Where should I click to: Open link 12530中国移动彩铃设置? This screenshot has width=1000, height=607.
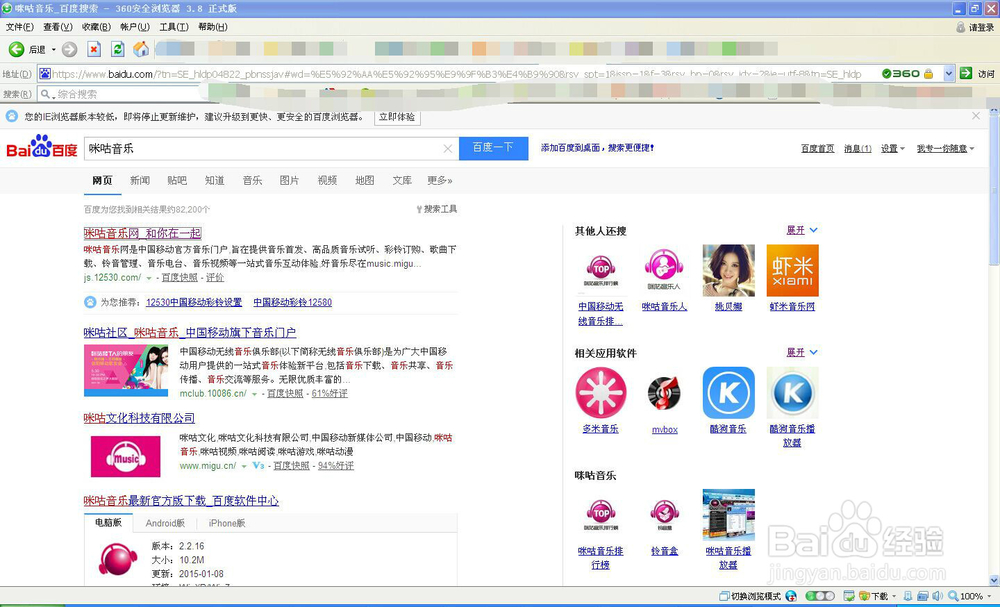click(x=194, y=302)
